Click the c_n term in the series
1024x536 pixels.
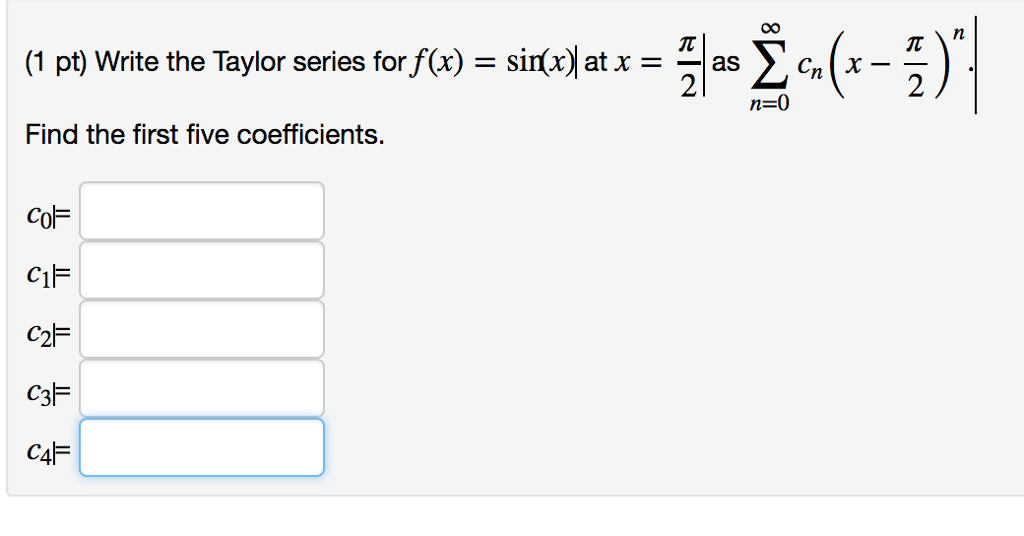tap(810, 67)
